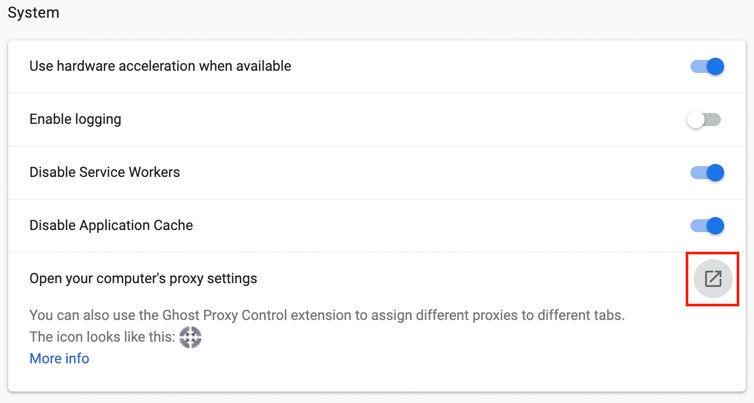Turn off hardware acceleration toggle
Image resolution: width=754 pixels, height=403 pixels.
pos(706,67)
